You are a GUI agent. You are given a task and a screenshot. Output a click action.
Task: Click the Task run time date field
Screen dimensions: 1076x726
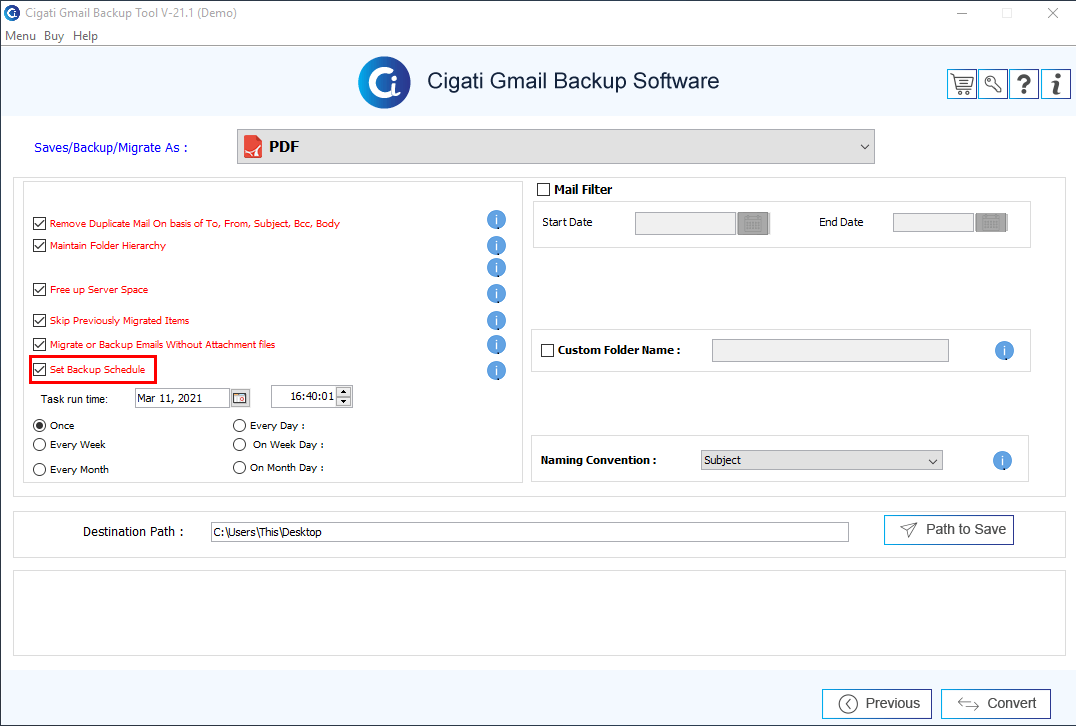182,398
